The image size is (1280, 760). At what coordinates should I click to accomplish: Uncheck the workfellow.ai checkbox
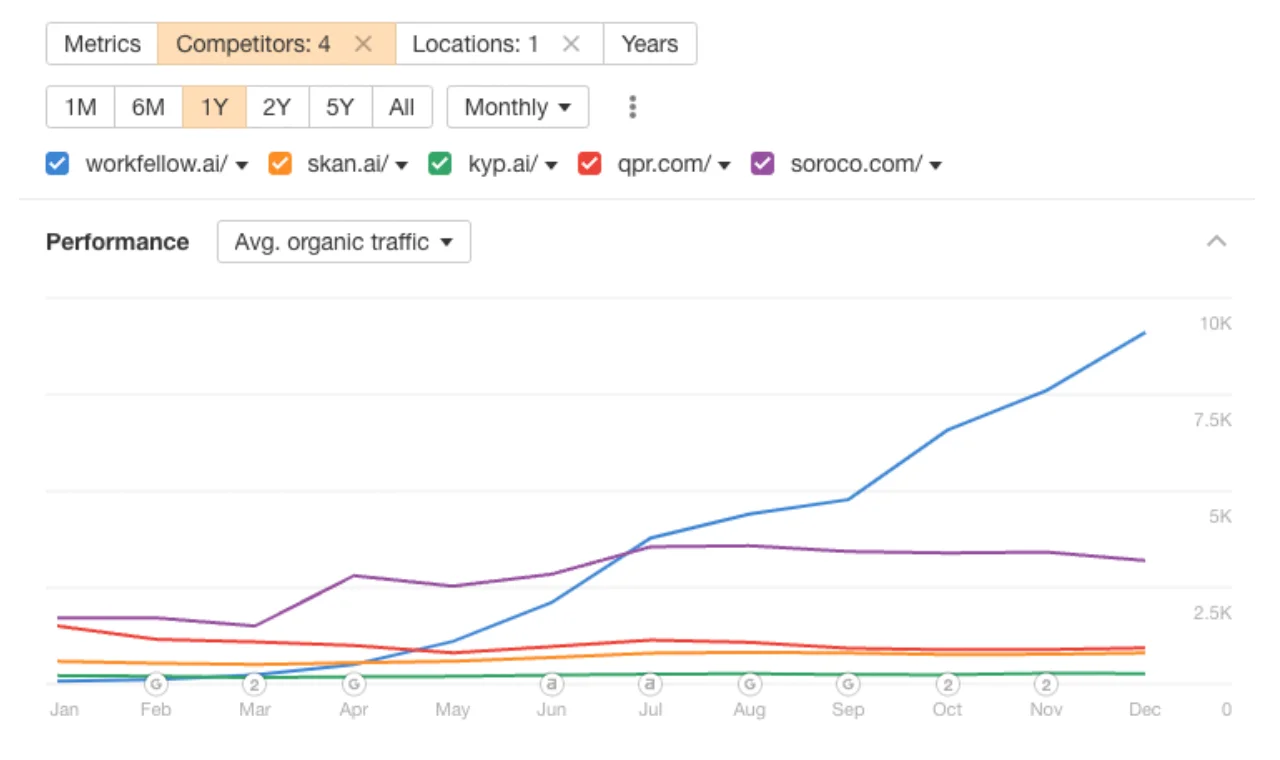[x=57, y=163]
